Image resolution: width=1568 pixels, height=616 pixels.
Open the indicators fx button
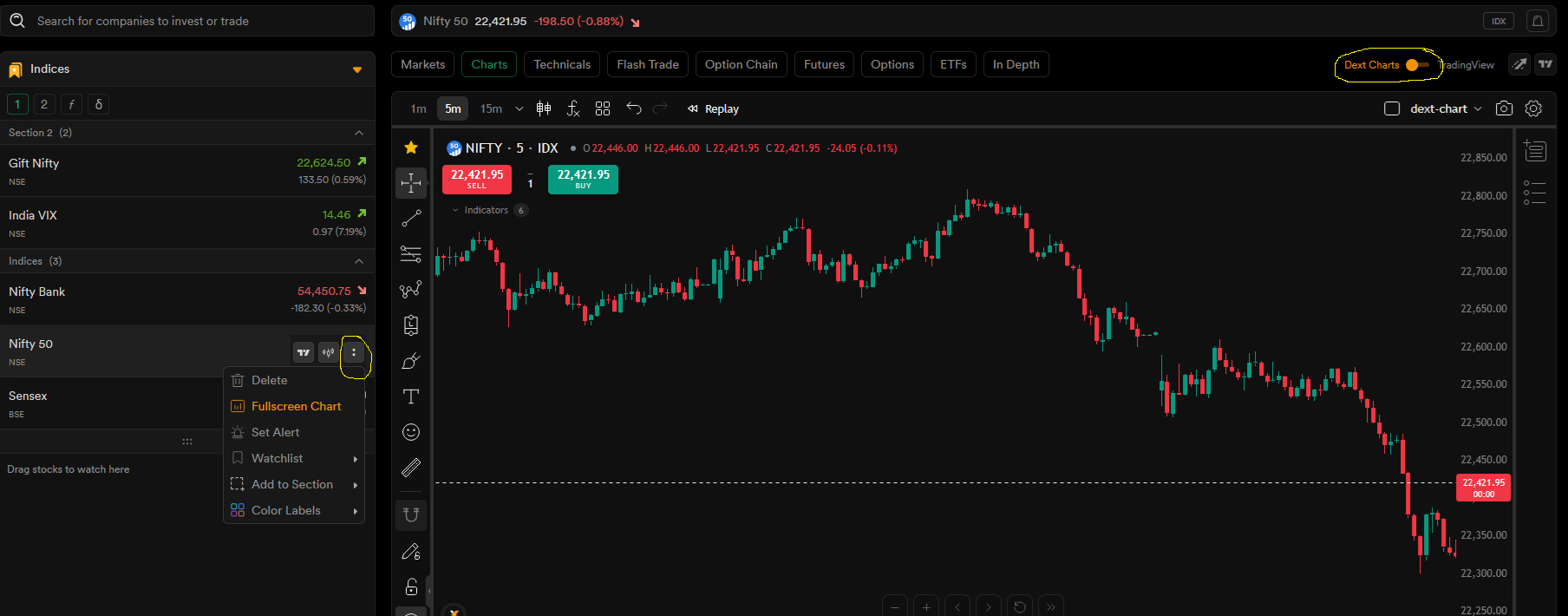[573, 108]
